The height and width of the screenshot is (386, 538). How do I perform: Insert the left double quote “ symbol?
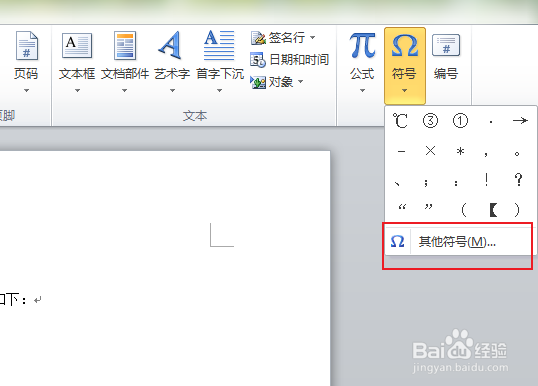(402, 207)
